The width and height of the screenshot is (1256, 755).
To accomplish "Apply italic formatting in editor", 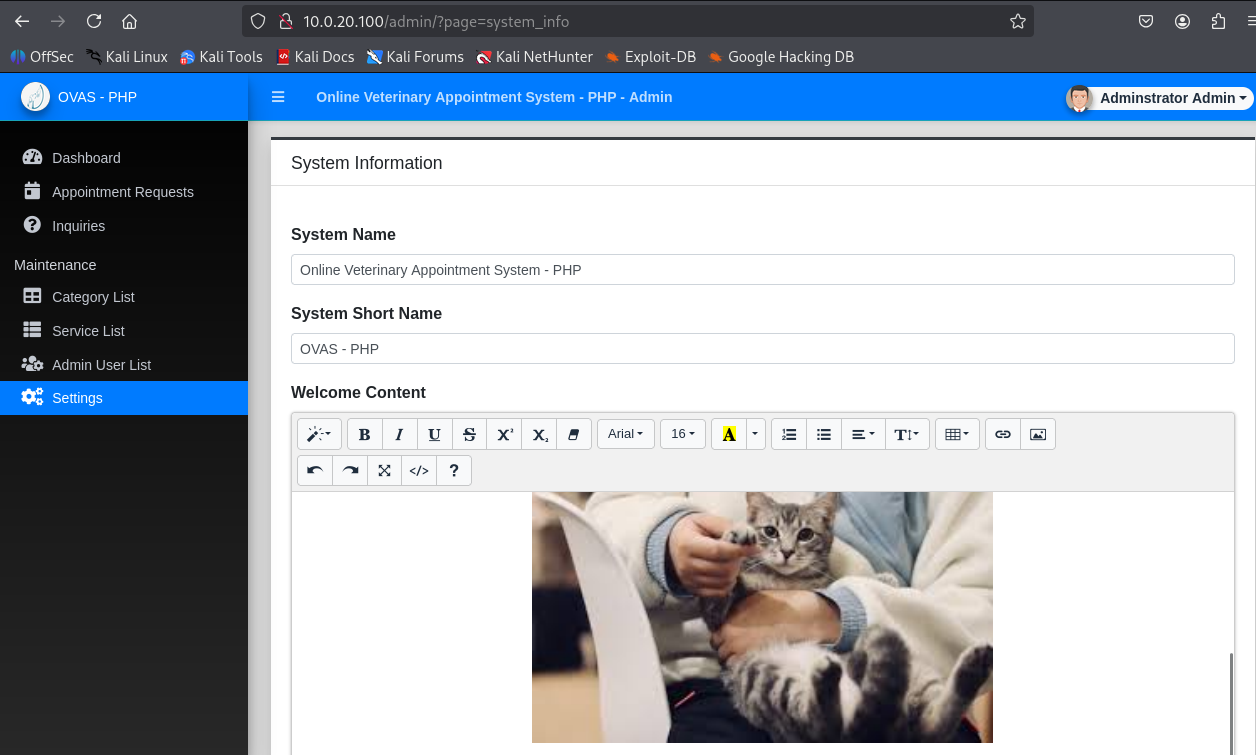I will 399,434.
